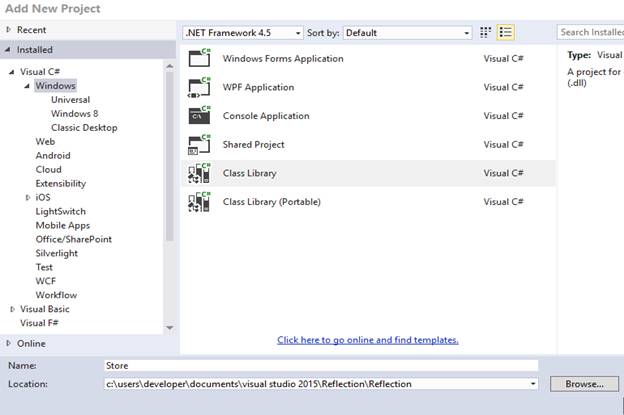The height and width of the screenshot is (415, 624).
Task: Select the Office/SharePoint category
Action: click(74, 239)
